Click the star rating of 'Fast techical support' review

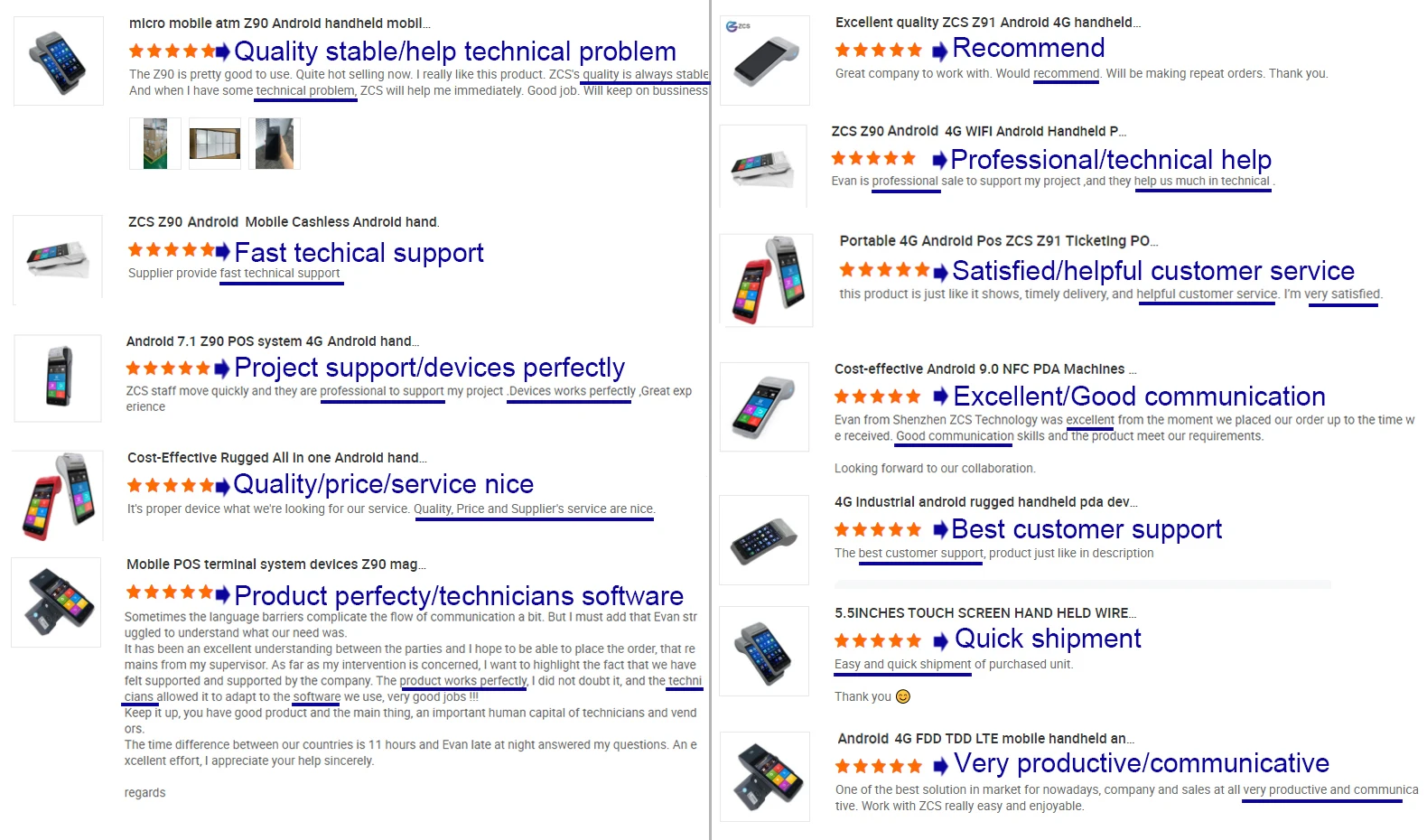point(171,250)
